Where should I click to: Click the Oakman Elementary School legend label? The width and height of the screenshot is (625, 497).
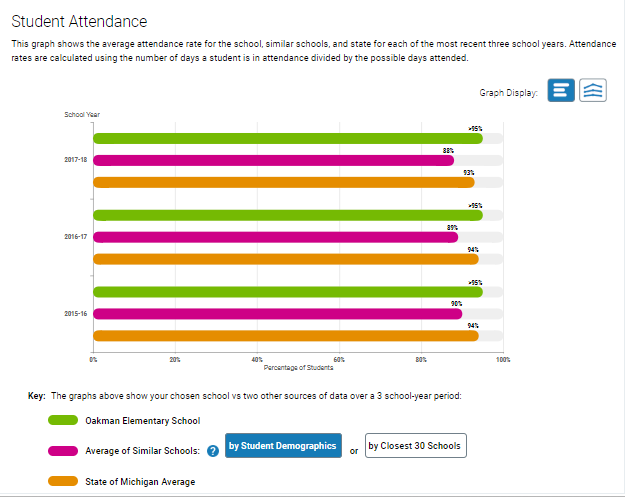click(143, 421)
